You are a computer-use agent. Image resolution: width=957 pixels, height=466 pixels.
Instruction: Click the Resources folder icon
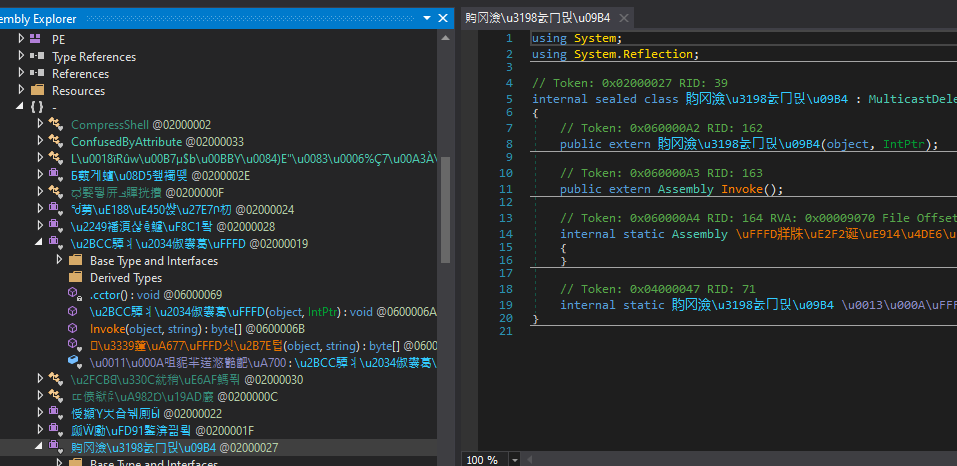coord(37,91)
